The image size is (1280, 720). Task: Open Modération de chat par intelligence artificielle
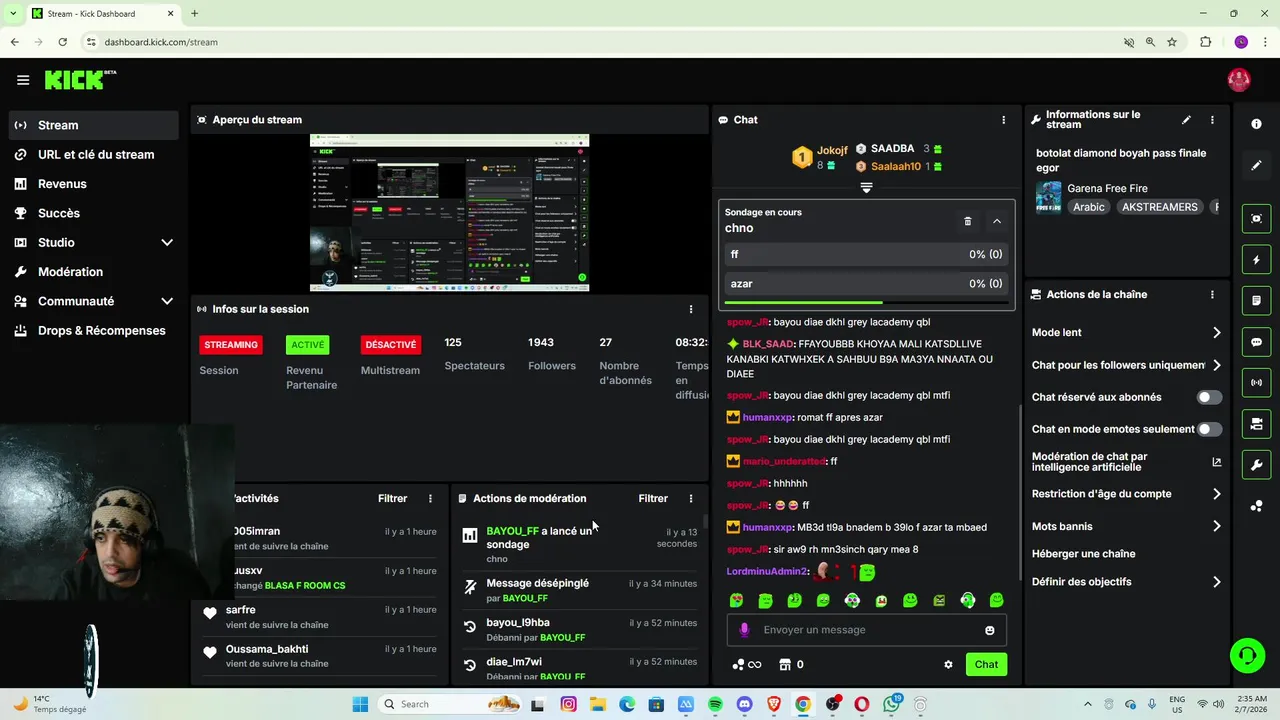click(1126, 461)
